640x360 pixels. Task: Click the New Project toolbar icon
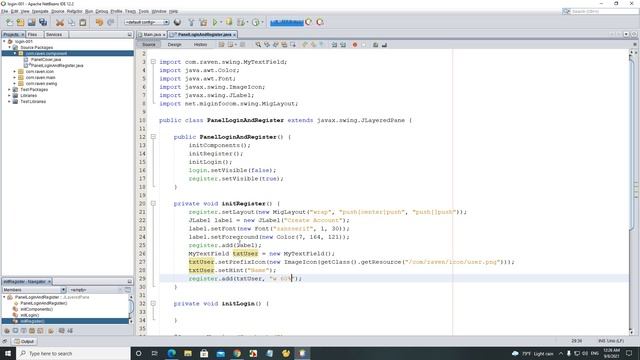coord(20,22)
